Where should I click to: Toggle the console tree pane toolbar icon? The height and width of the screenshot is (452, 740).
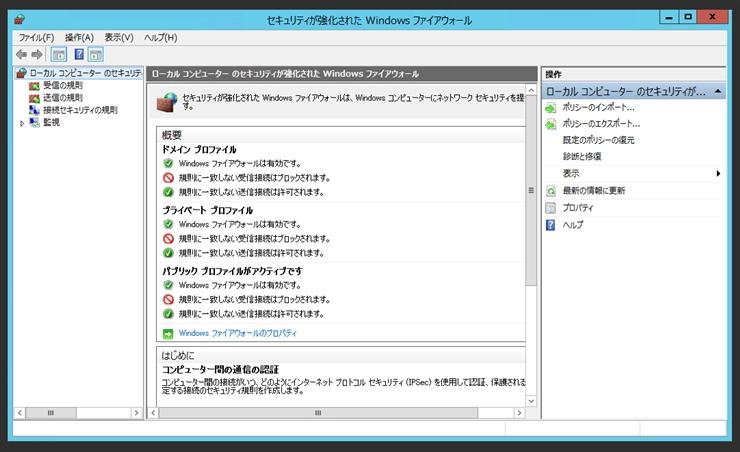tap(59, 55)
